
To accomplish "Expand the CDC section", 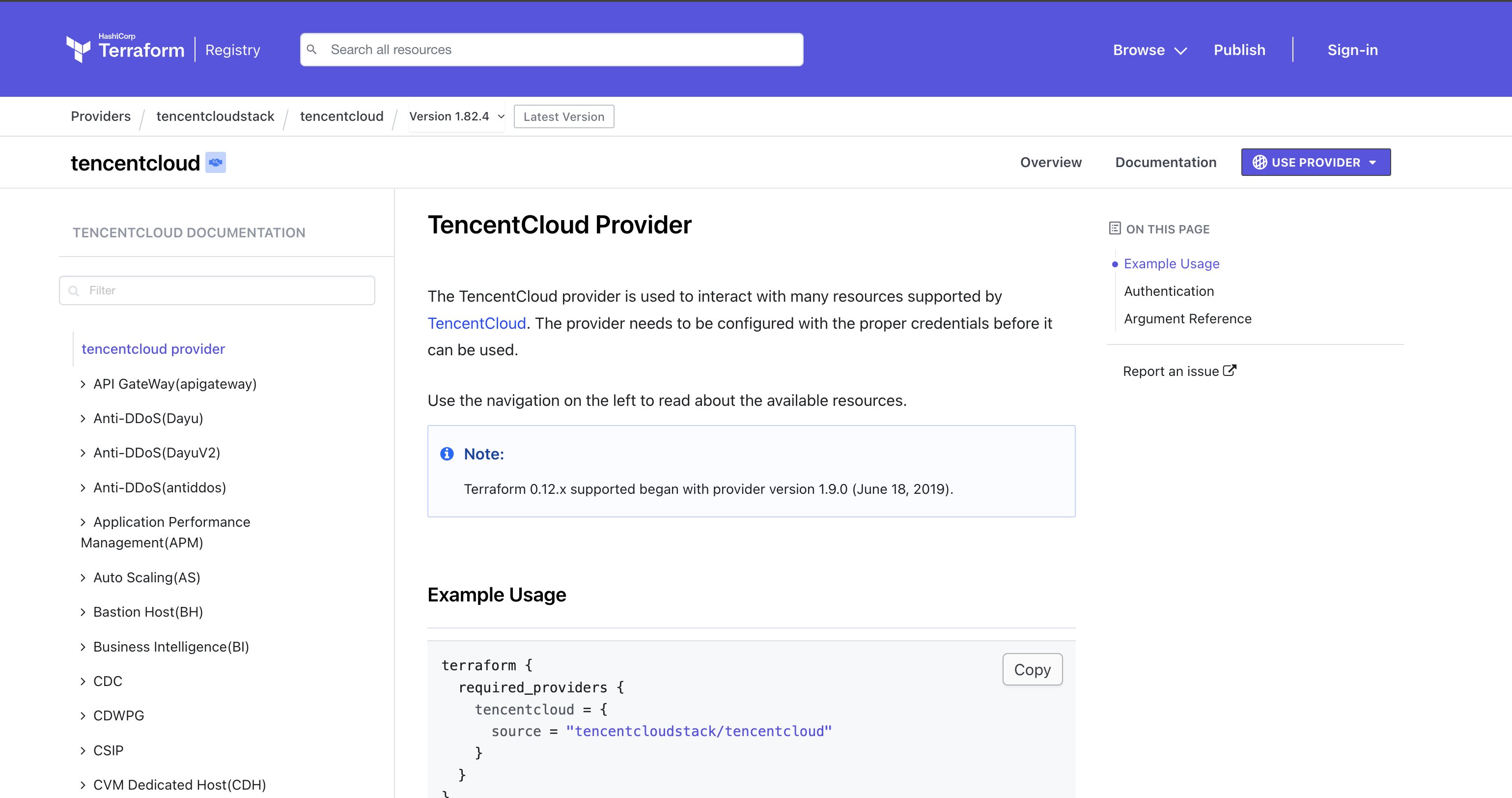I will pos(102,681).
